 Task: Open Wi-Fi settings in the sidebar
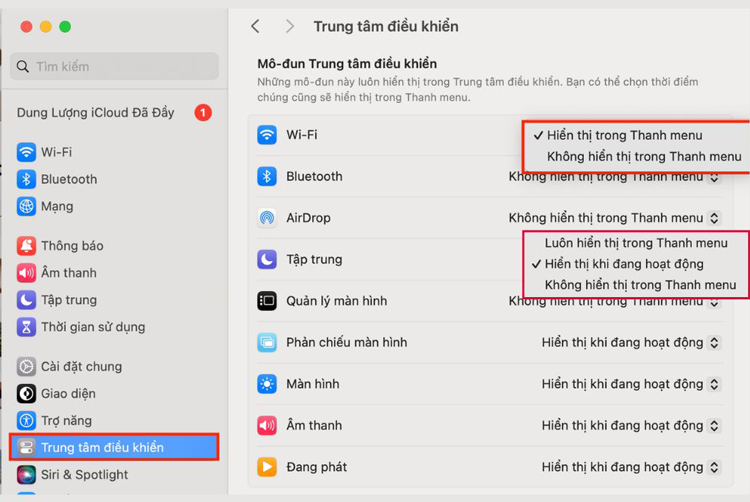pyautogui.click(x=44, y=152)
